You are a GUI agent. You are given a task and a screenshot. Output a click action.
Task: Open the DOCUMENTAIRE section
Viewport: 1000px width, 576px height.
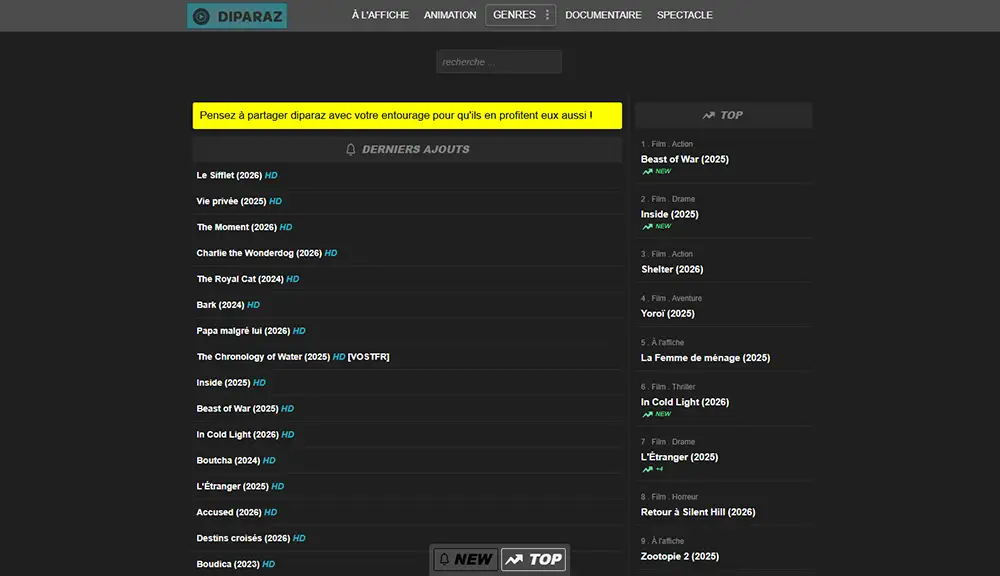pos(603,15)
